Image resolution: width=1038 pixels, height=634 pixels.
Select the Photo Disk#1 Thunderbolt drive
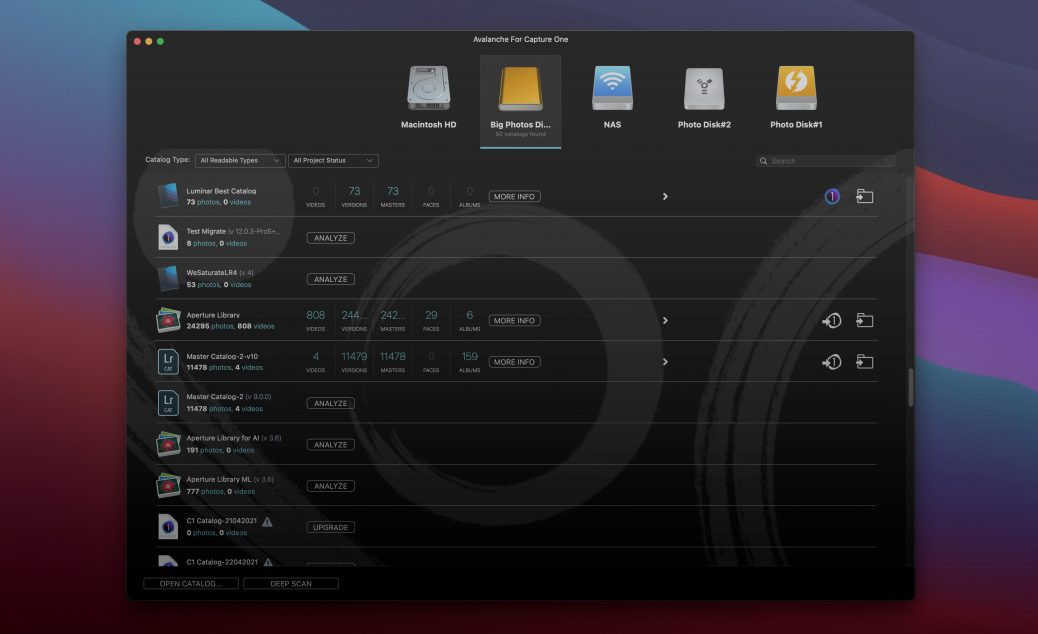coord(796,88)
